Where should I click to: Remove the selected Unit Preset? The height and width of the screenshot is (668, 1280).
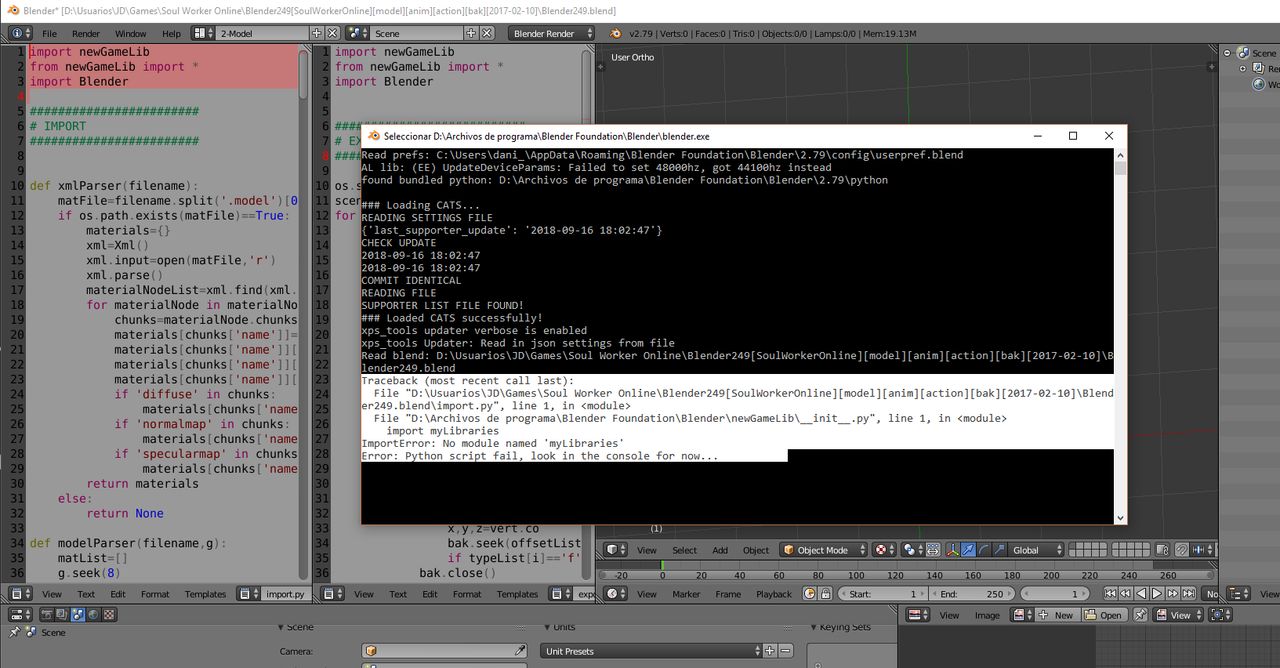[x=785, y=651]
